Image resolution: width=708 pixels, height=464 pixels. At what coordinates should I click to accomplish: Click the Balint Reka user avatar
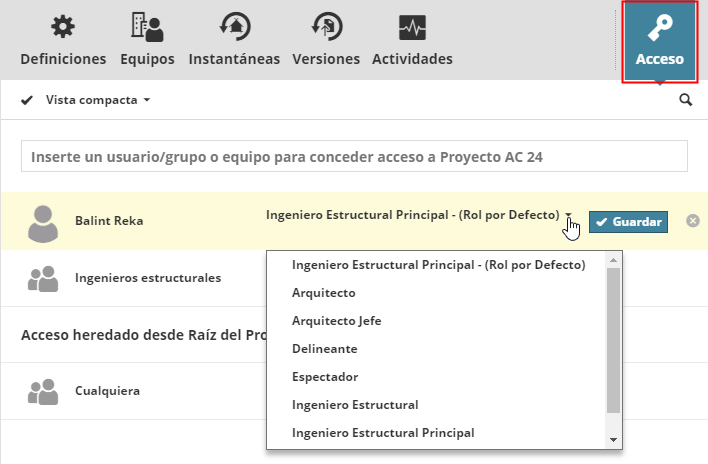[x=42, y=222]
